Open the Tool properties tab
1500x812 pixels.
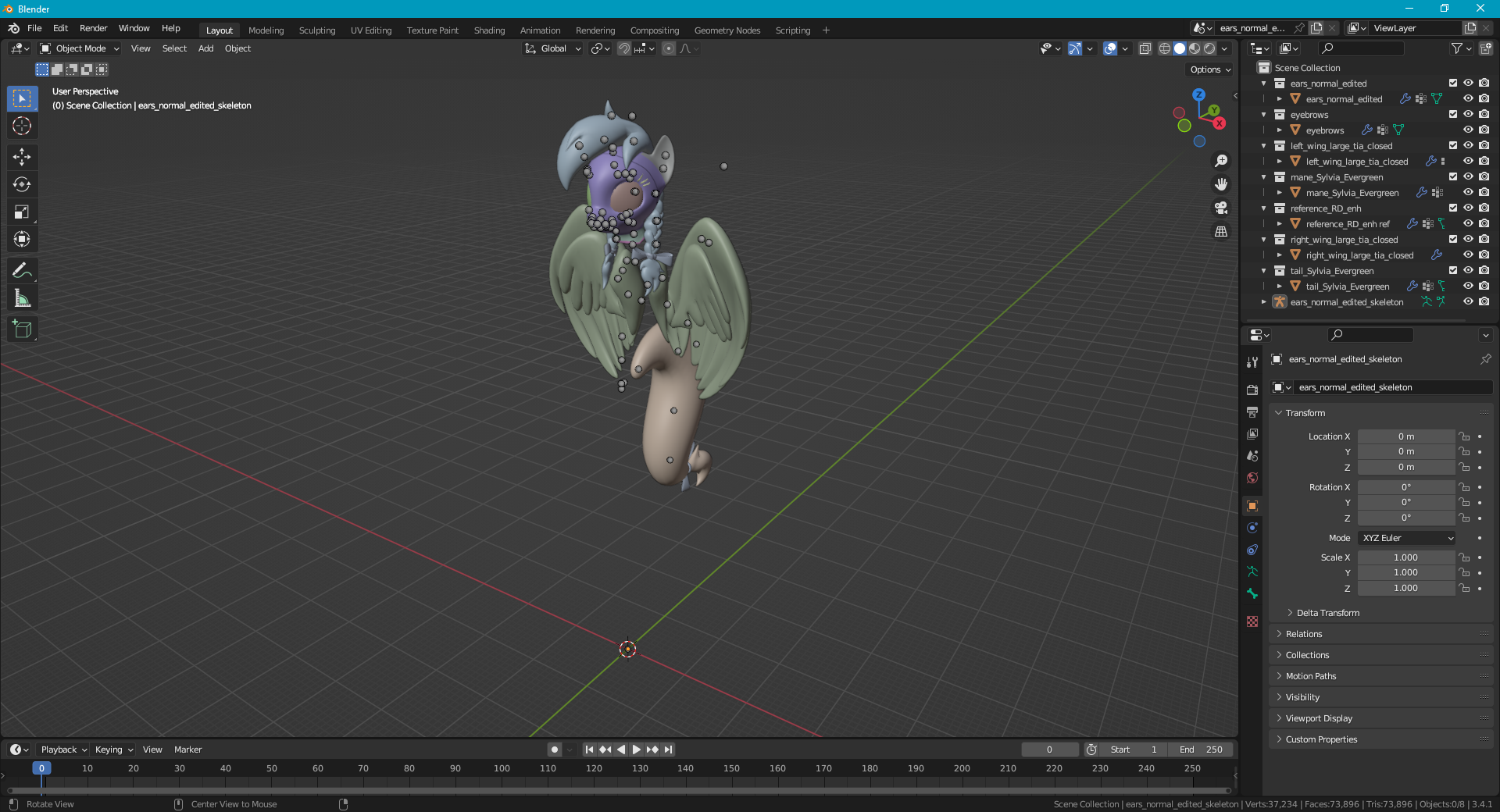pyautogui.click(x=1252, y=361)
